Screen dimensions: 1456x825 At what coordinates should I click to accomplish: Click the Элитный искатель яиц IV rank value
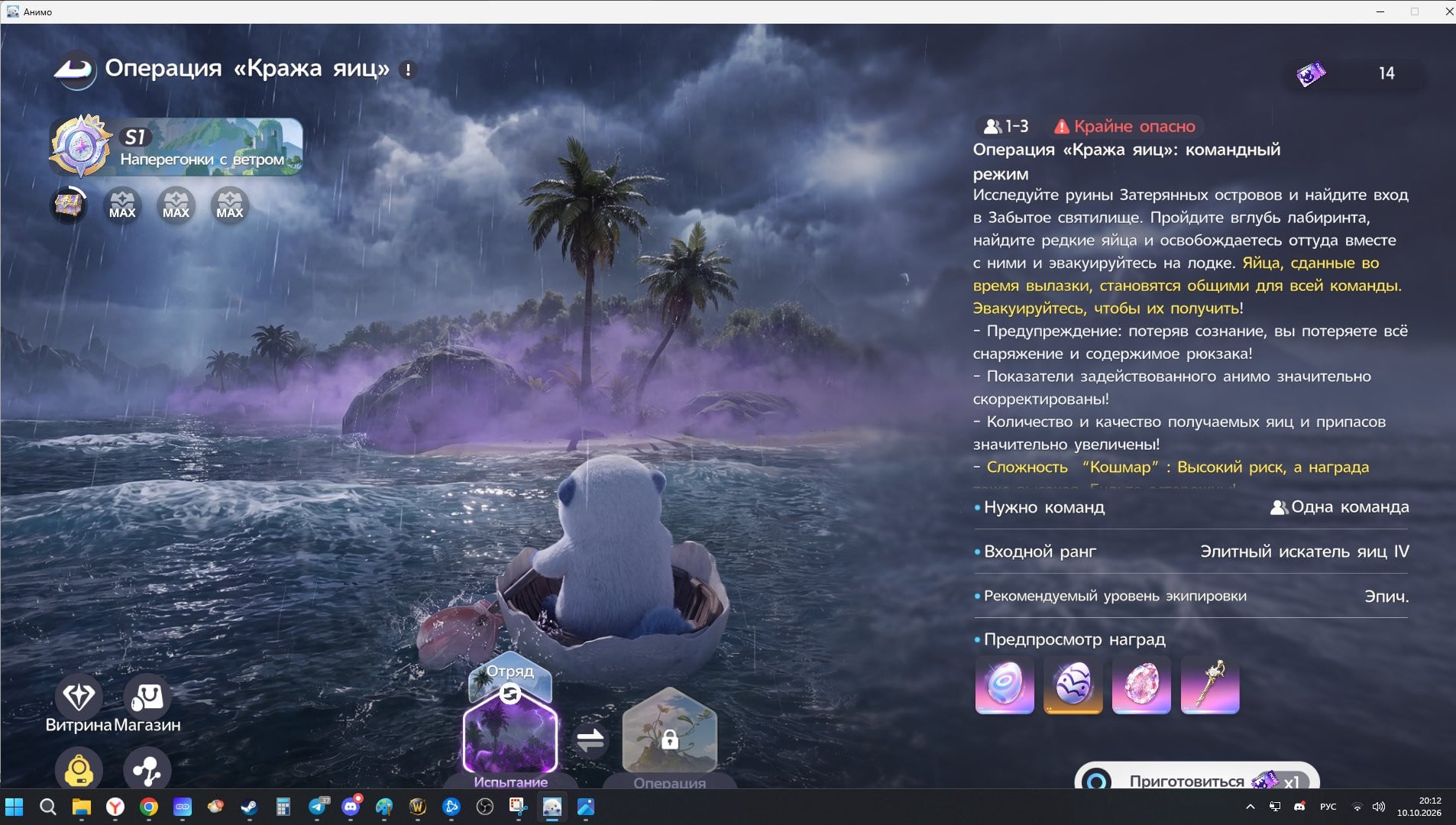(1305, 552)
